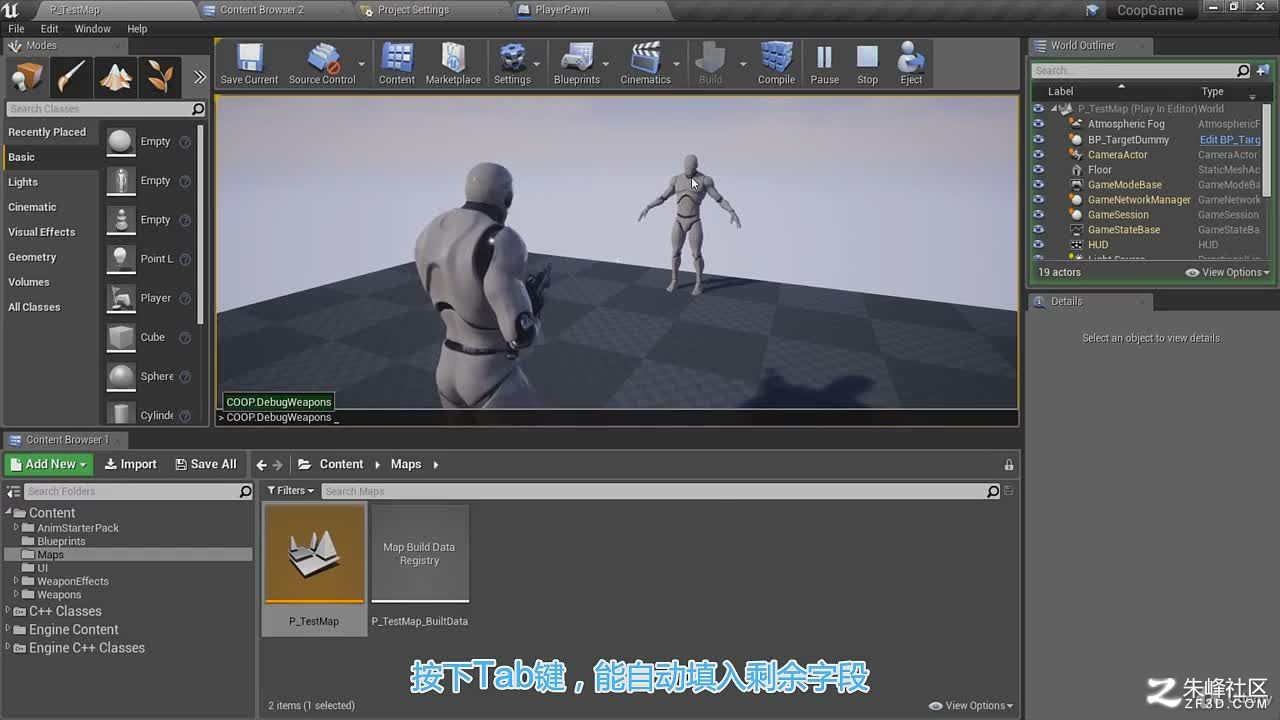
Task: Open the File menu
Action: [x=16, y=29]
